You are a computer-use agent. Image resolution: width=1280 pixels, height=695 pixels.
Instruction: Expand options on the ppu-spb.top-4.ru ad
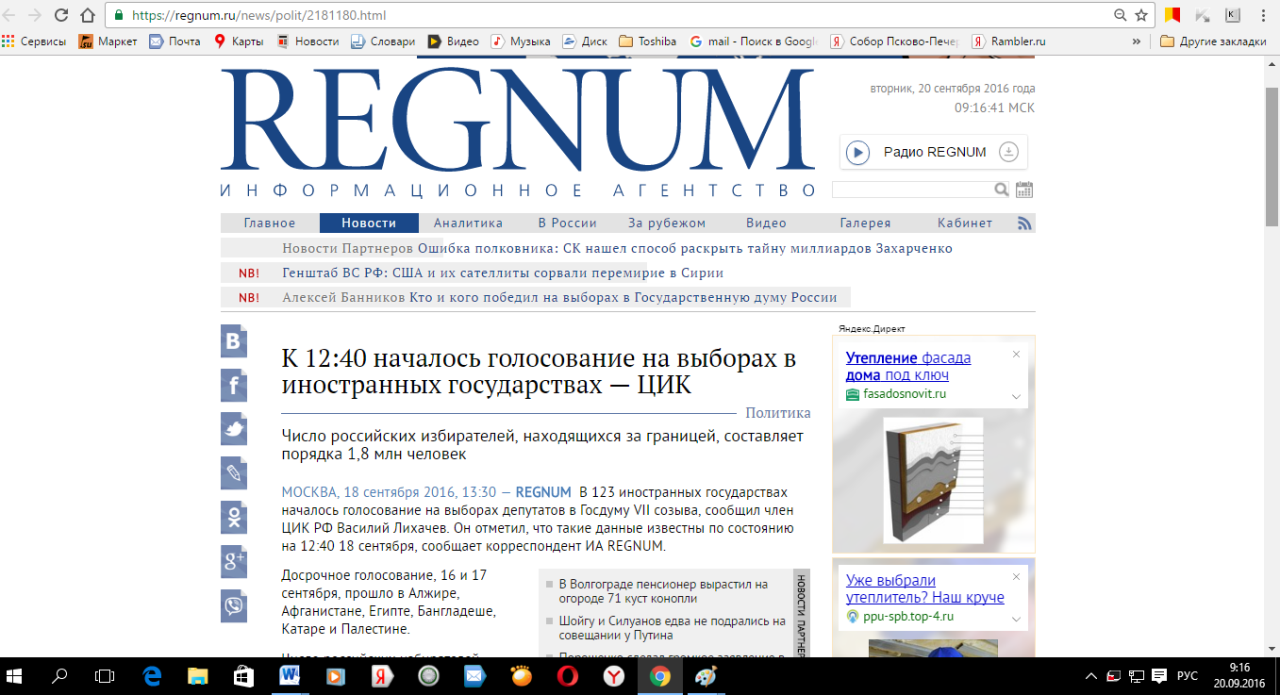coord(1016,618)
